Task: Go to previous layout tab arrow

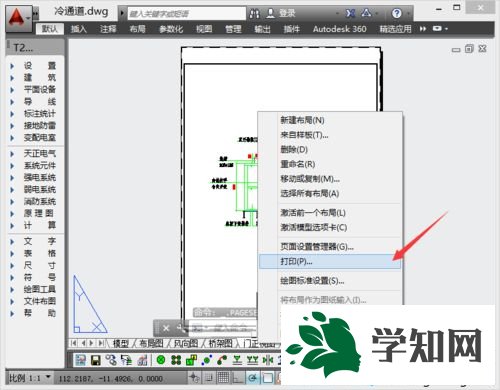Action: click(83, 343)
